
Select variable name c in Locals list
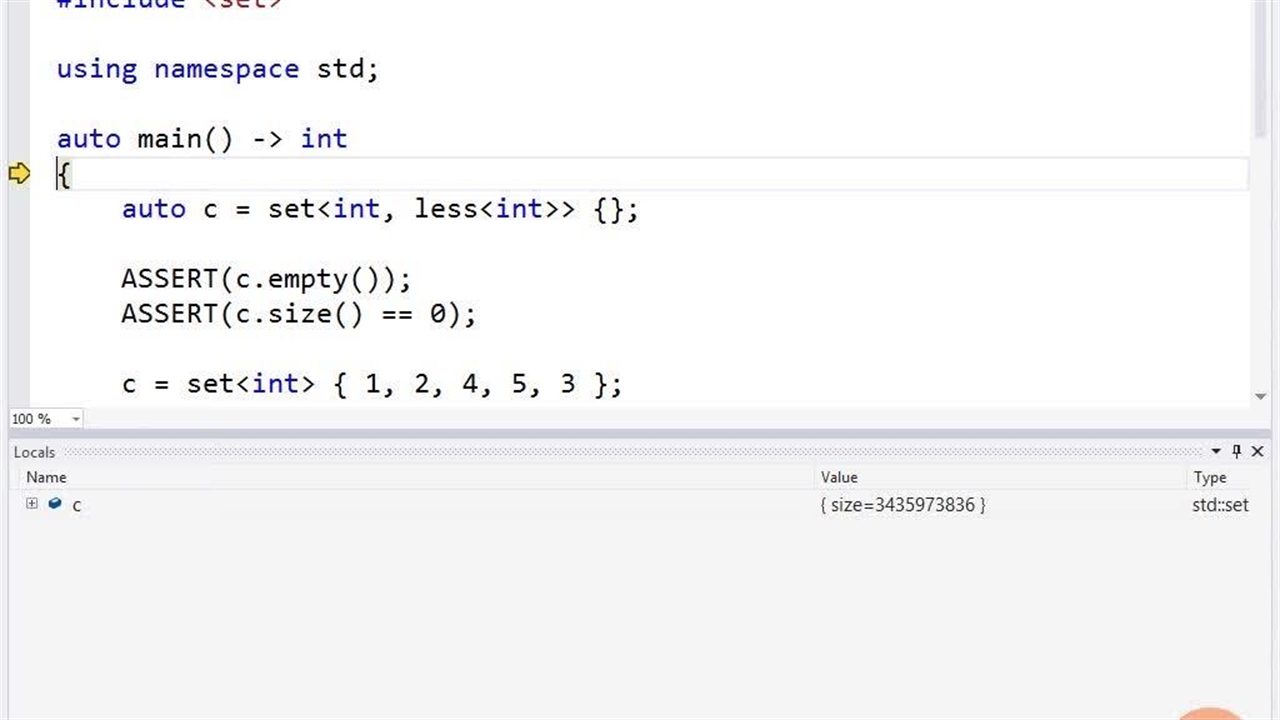point(76,505)
